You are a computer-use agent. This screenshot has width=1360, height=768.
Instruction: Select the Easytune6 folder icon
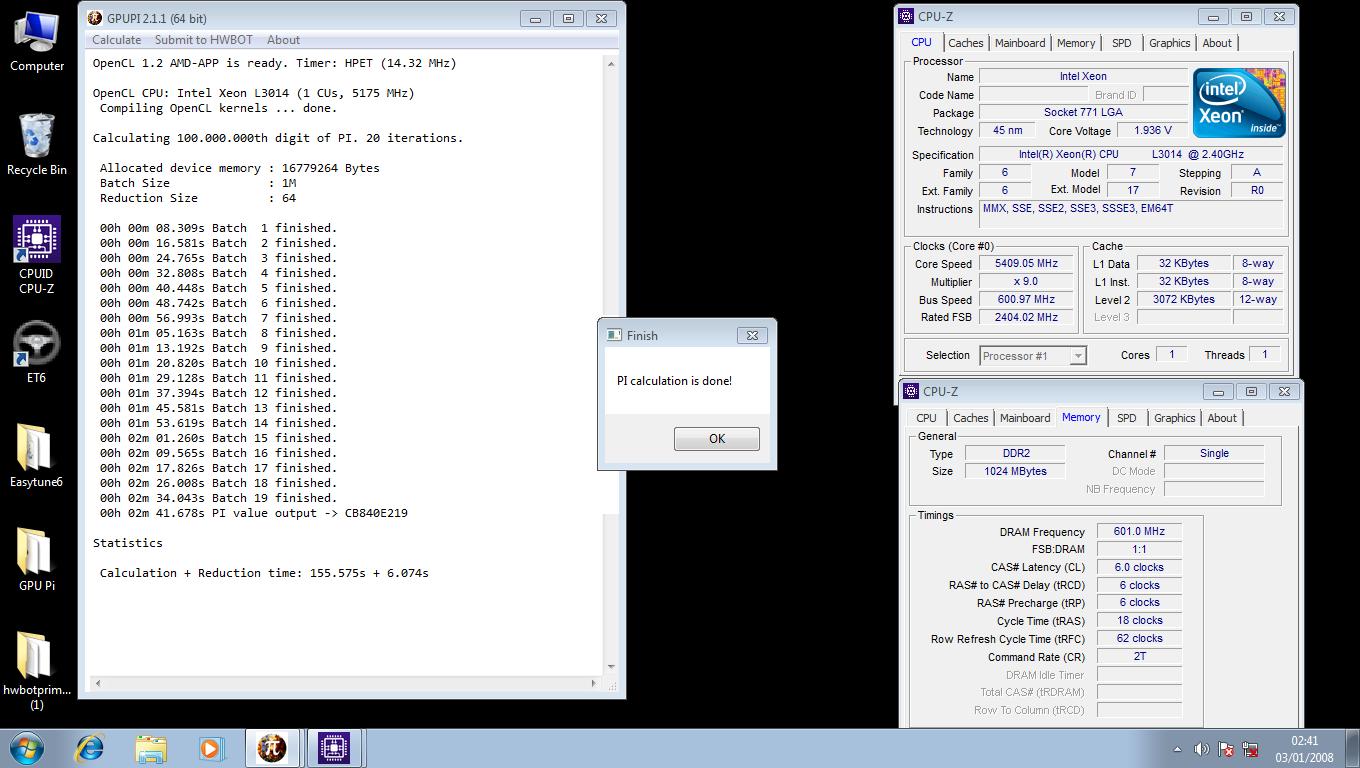pyautogui.click(x=37, y=456)
